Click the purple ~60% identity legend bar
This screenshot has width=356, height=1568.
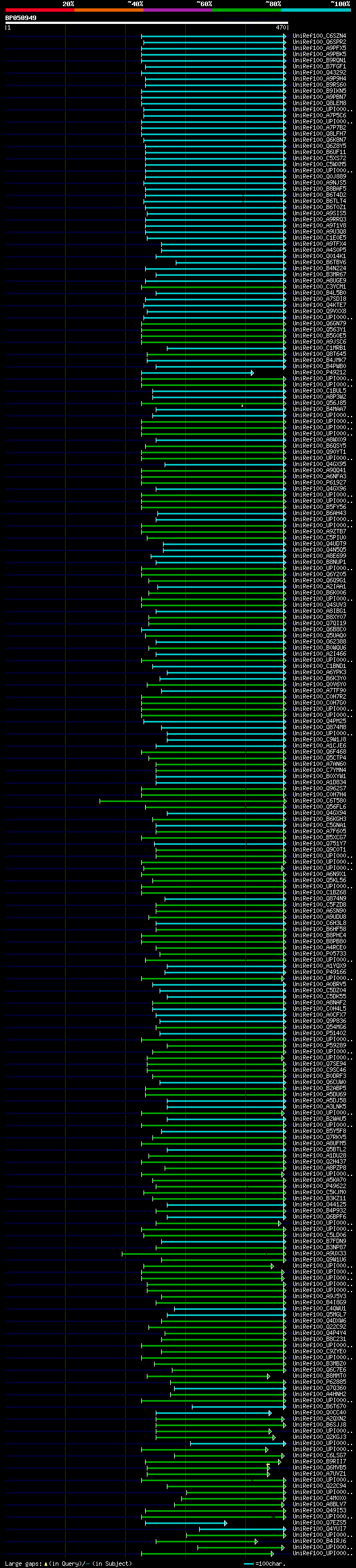(179, 11)
